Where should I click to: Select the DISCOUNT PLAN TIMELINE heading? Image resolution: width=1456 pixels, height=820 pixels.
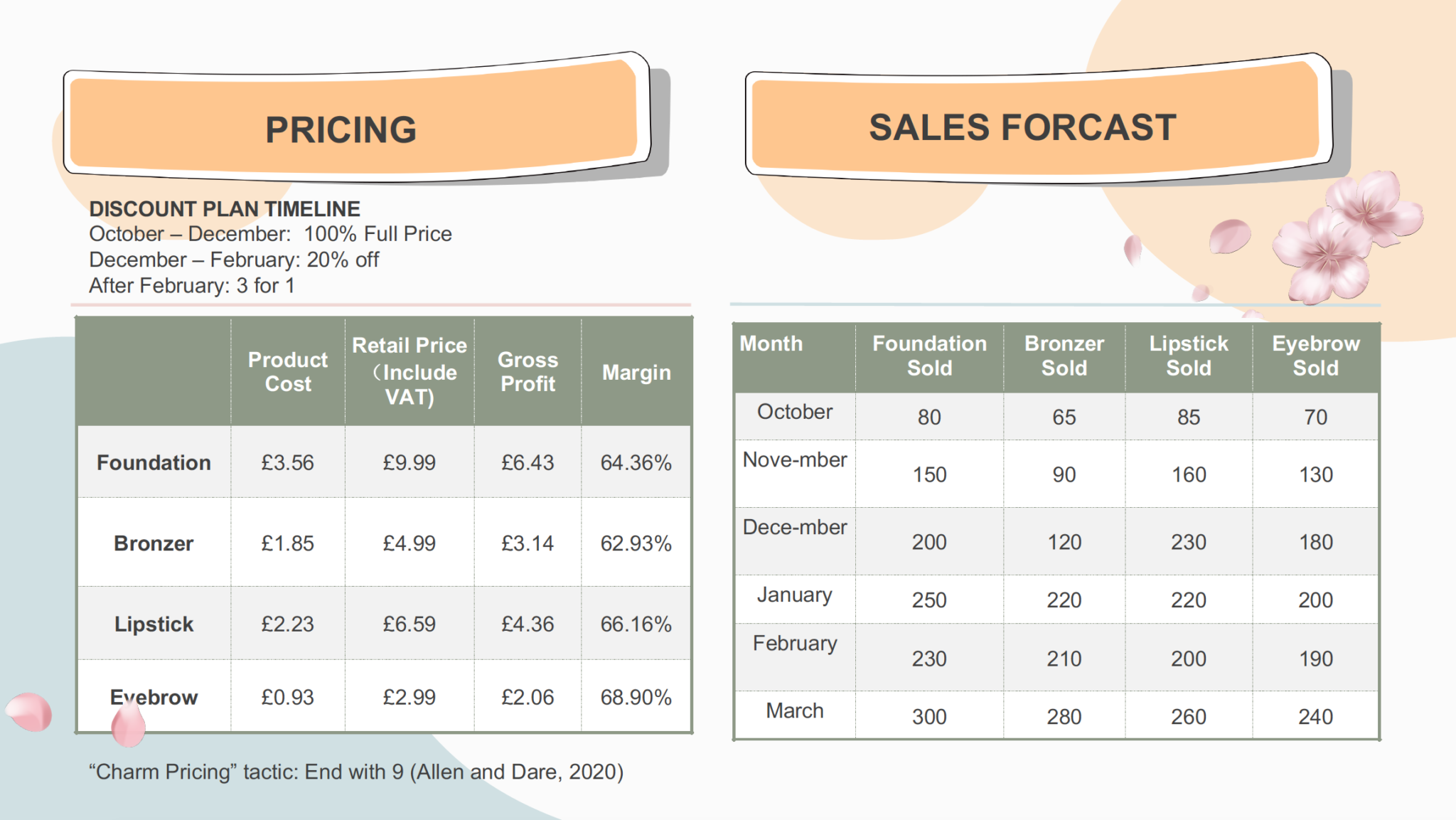(x=225, y=209)
